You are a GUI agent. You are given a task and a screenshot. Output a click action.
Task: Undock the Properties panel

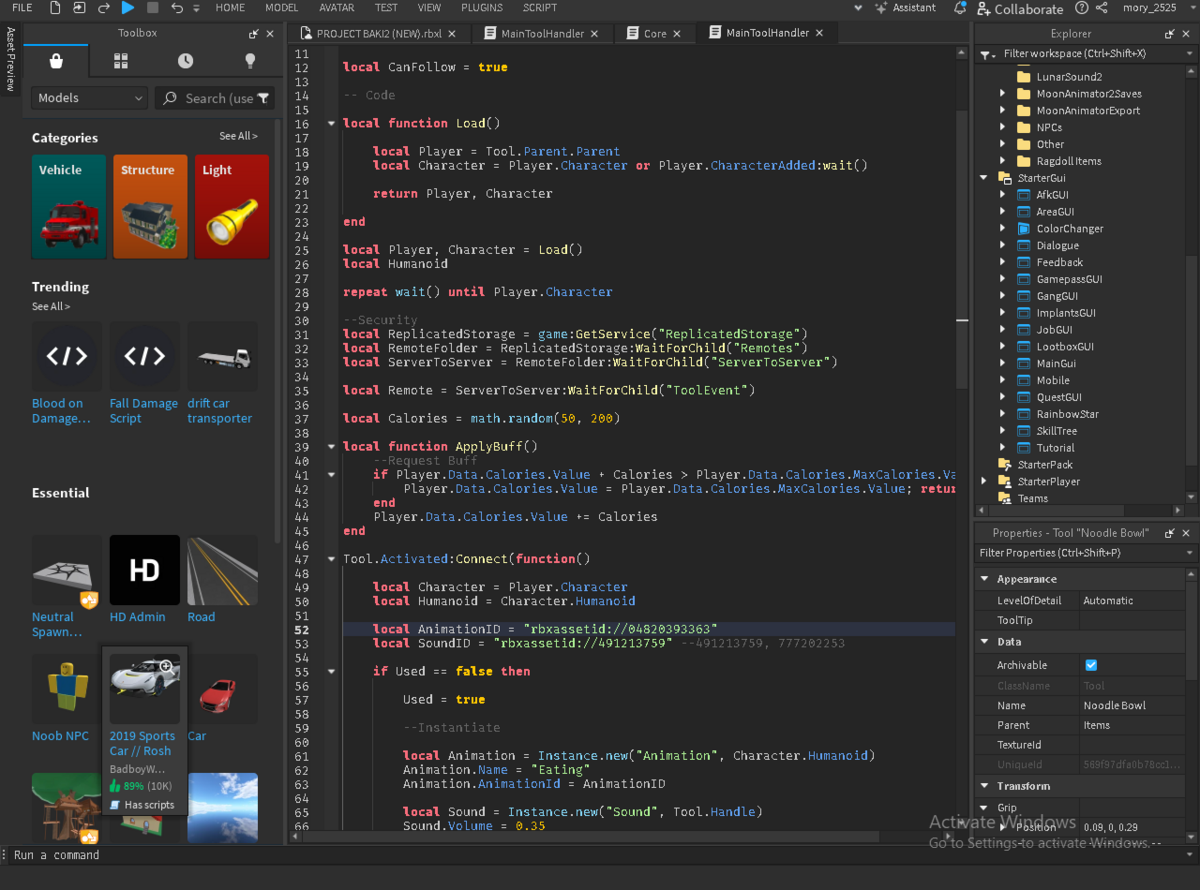(1168, 533)
